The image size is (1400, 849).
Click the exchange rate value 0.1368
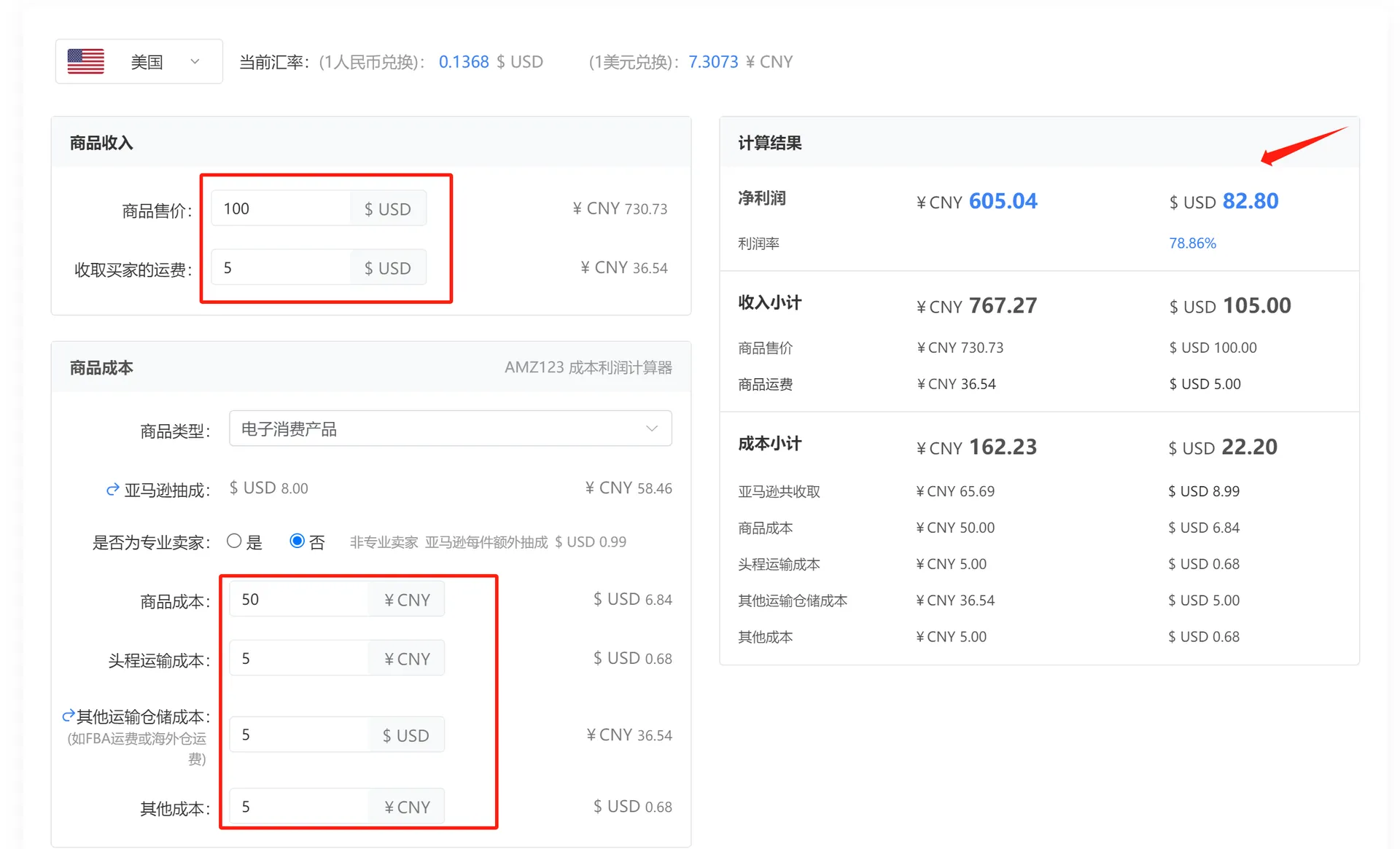click(x=464, y=62)
